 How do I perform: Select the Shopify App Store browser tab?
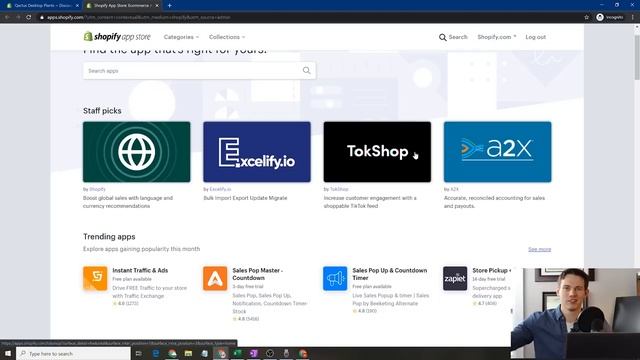pos(121,6)
